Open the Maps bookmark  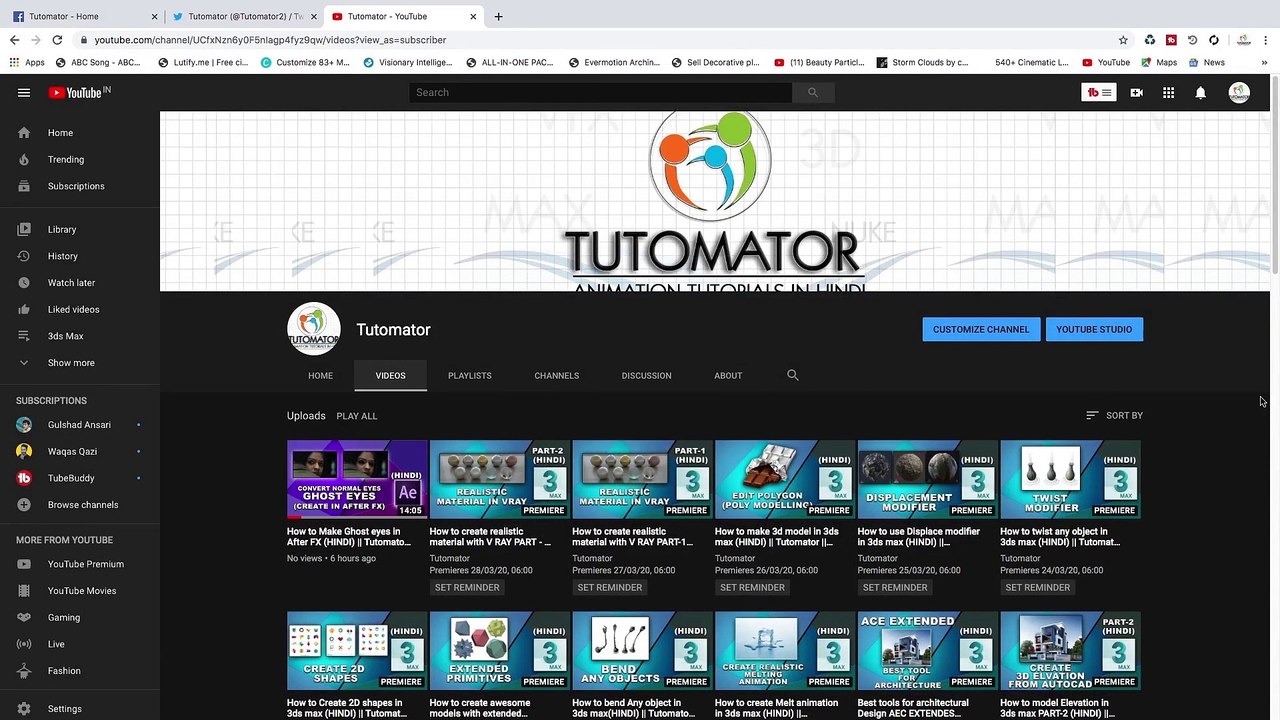coord(1158,62)
